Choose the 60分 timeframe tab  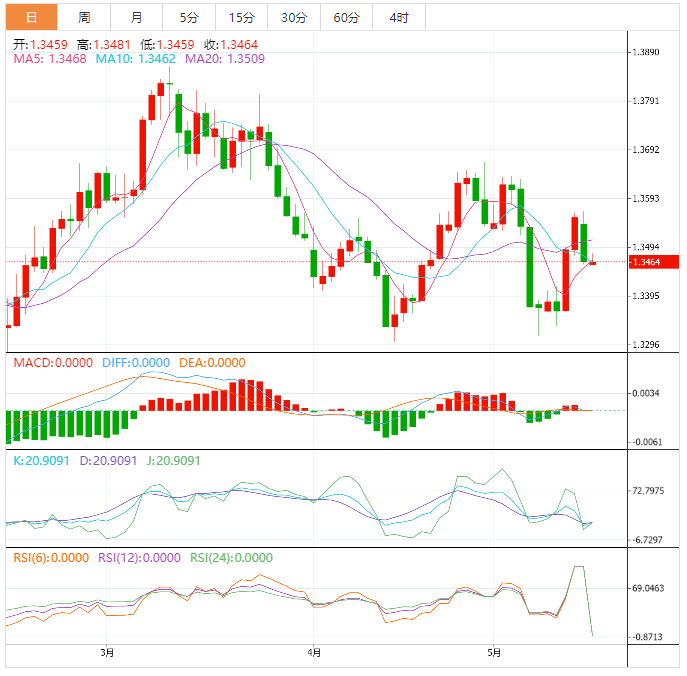[346, 18]
